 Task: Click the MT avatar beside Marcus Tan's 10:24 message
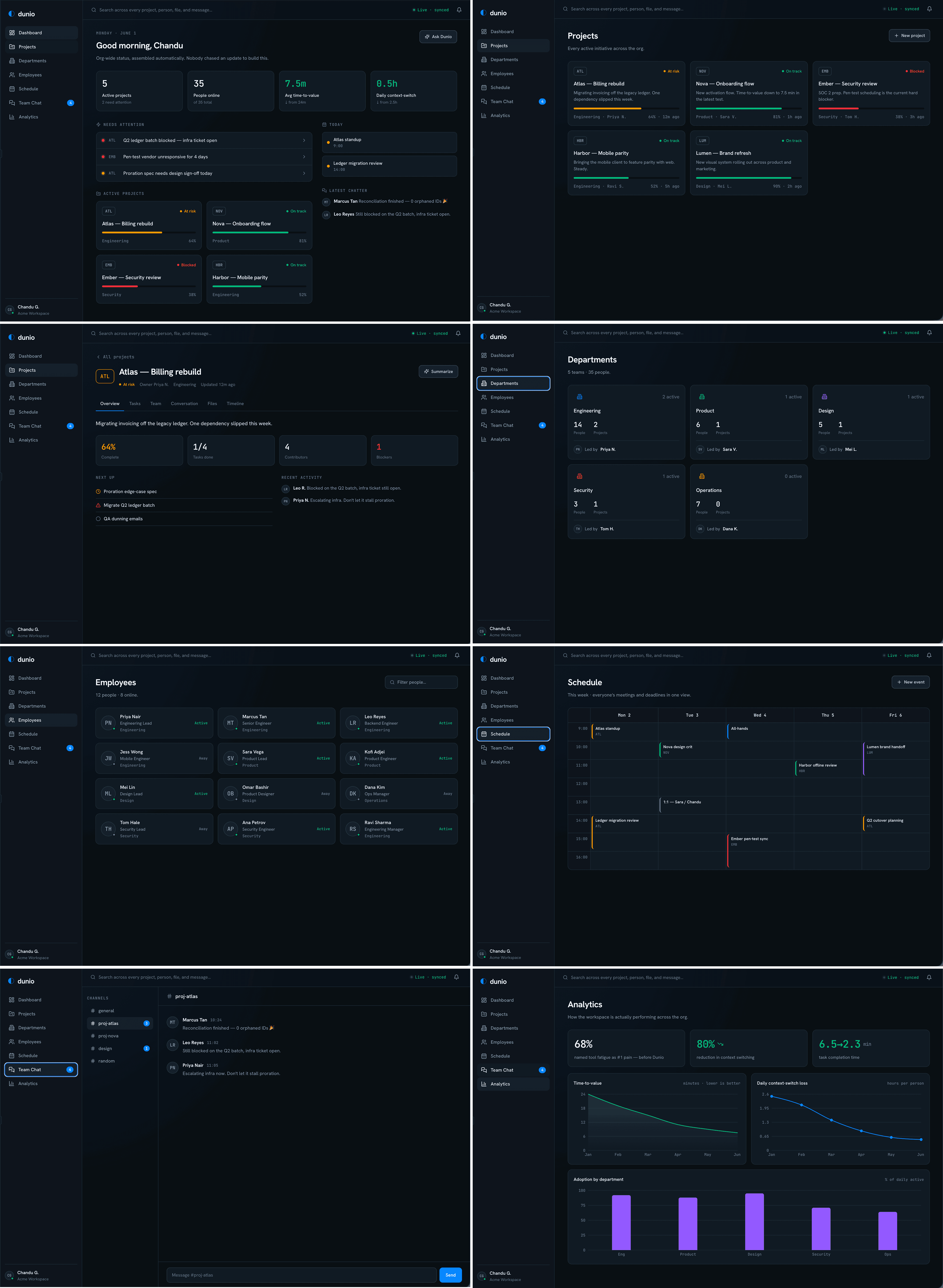pyautogui.click(x=172, y=1022)
